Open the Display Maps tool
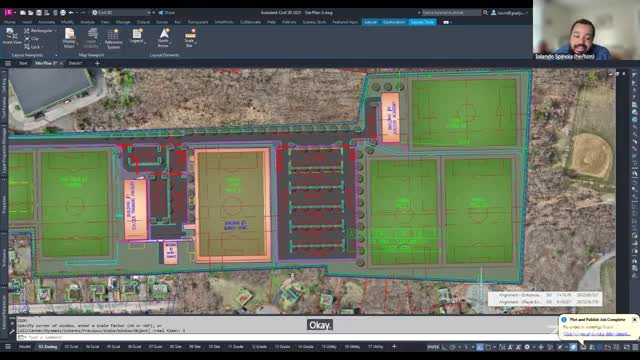The width and height of the screenshot is (640, 360). pos(69,38)
